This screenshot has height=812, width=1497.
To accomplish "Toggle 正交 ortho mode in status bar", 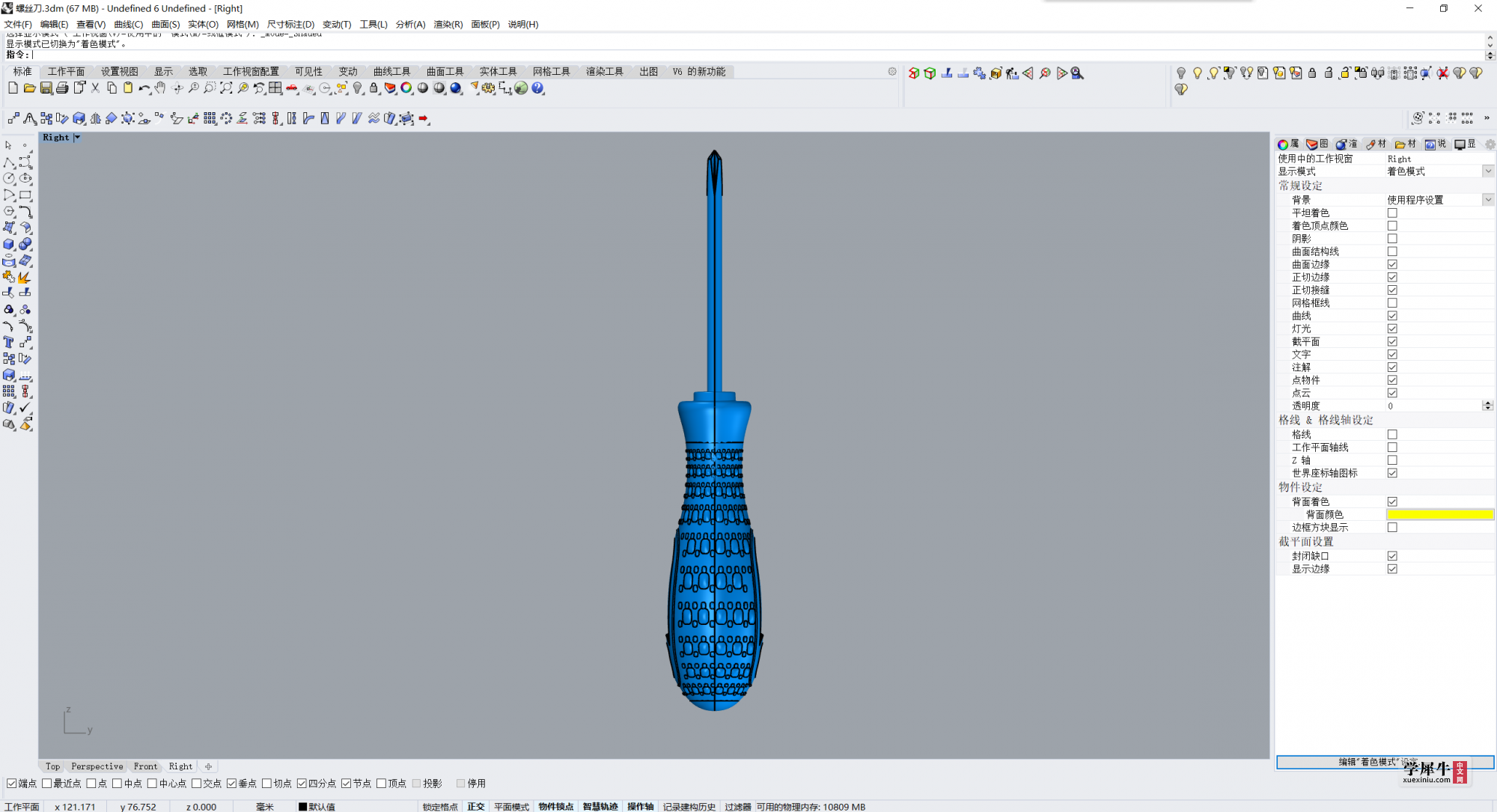I will [476, 807].
